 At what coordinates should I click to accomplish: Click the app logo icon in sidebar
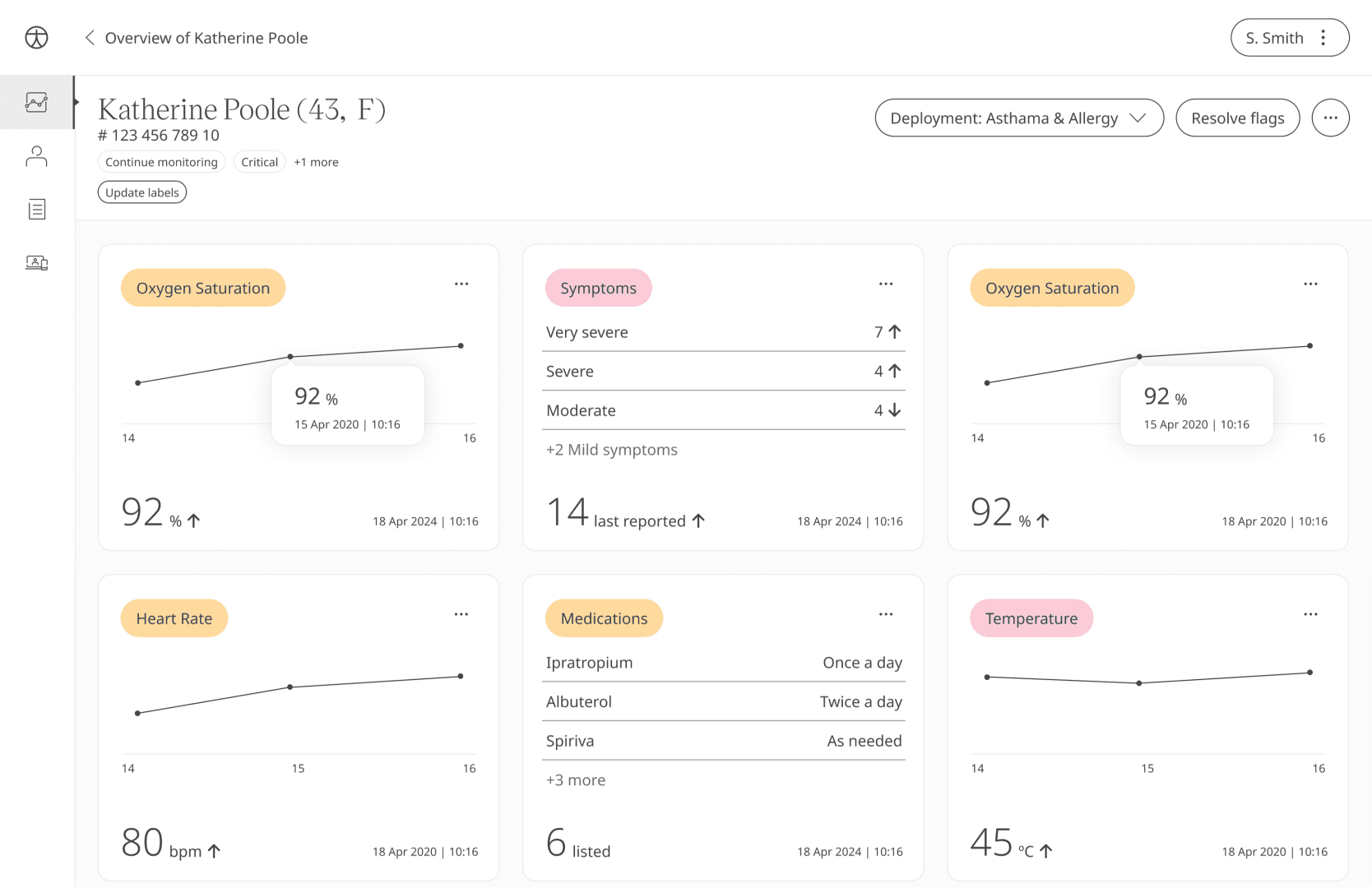36,38
